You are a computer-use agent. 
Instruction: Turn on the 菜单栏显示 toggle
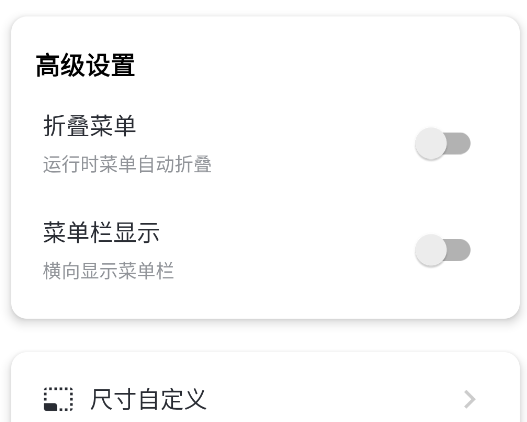pos(443,250)
